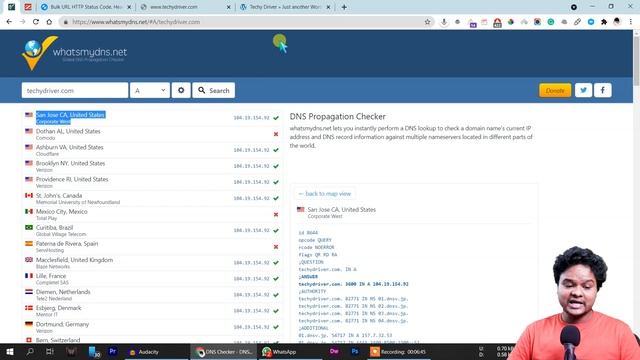Open the Windows Start menu

(10, 351)
